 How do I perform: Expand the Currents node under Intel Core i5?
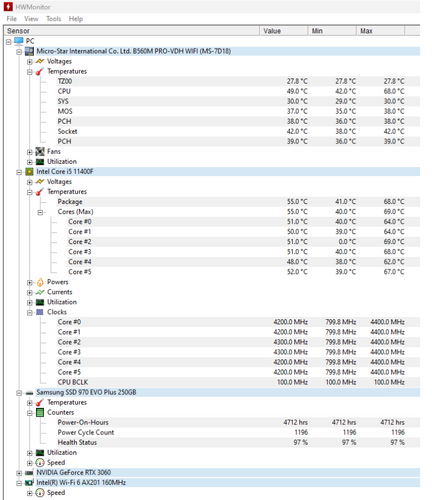click(30, 293)
